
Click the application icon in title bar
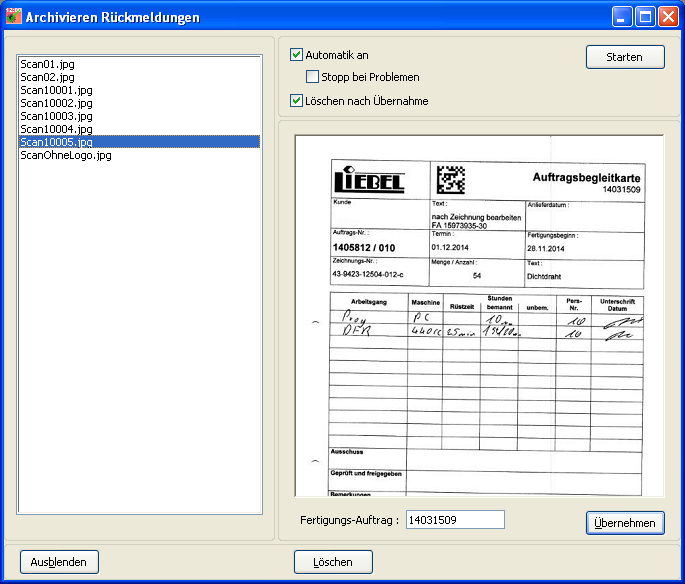click(14, 17)
